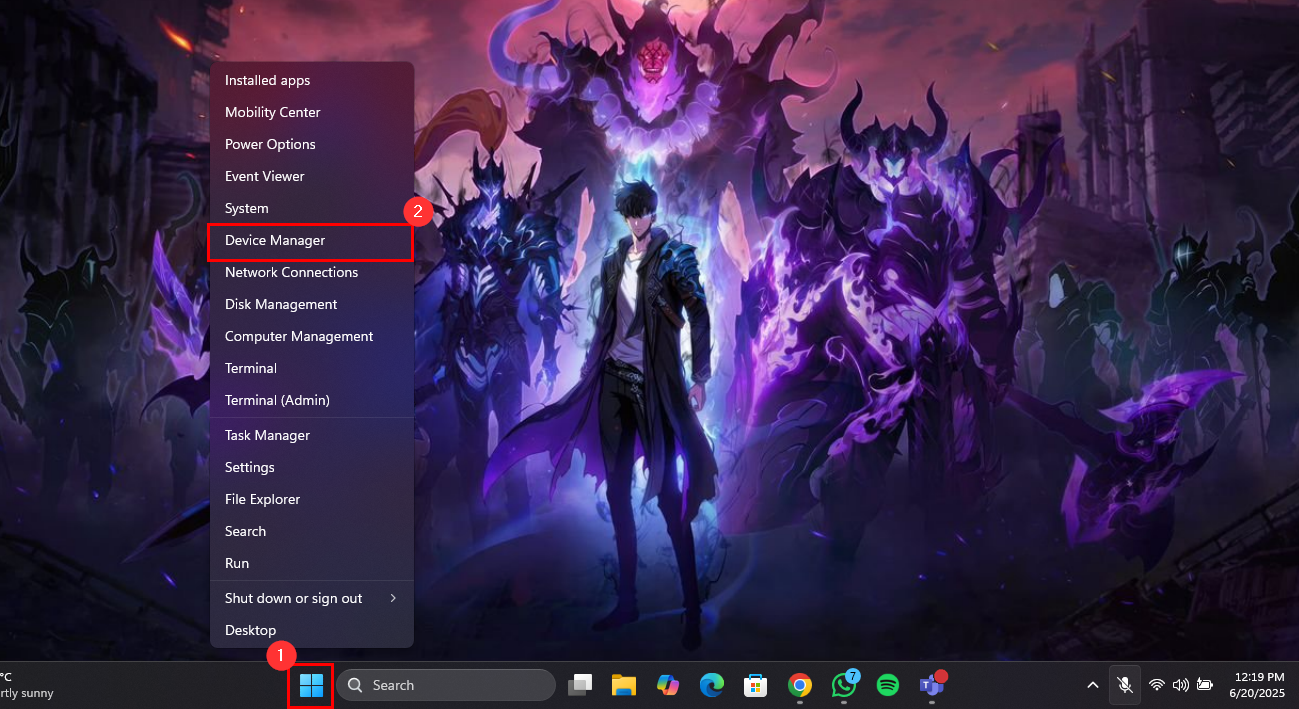The image size is (1299, 709).
Task: Select Desktop at the menu bottom
Action: click(x=312, y=630)
